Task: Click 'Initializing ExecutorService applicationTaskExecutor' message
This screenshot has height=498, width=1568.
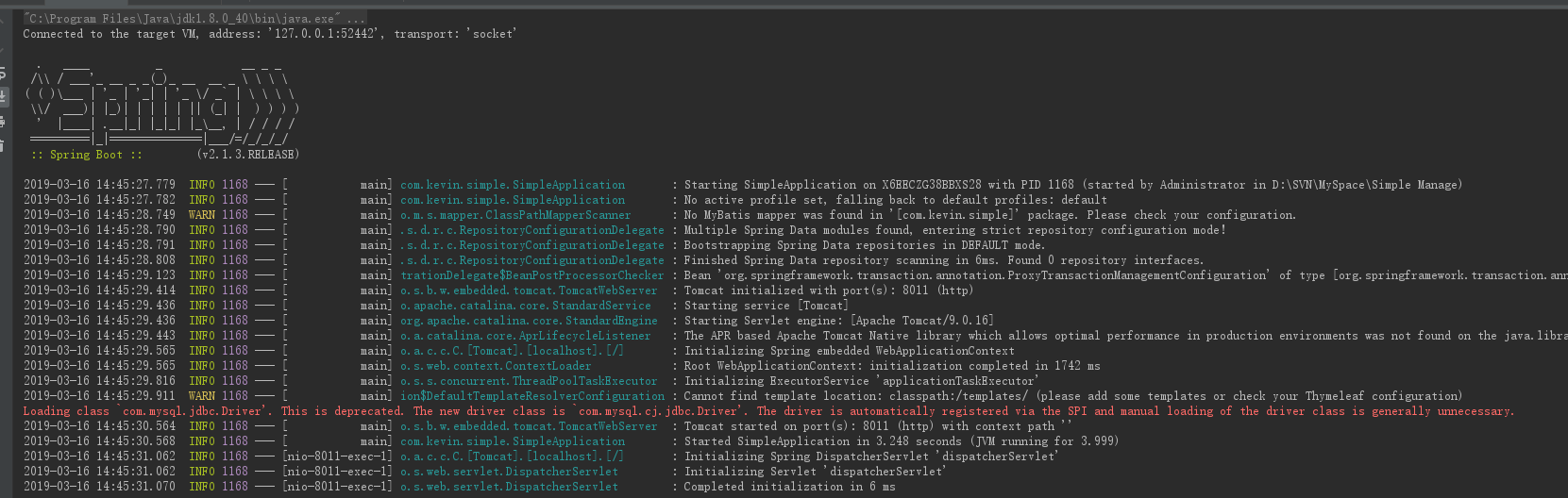Action: point(860,381)
